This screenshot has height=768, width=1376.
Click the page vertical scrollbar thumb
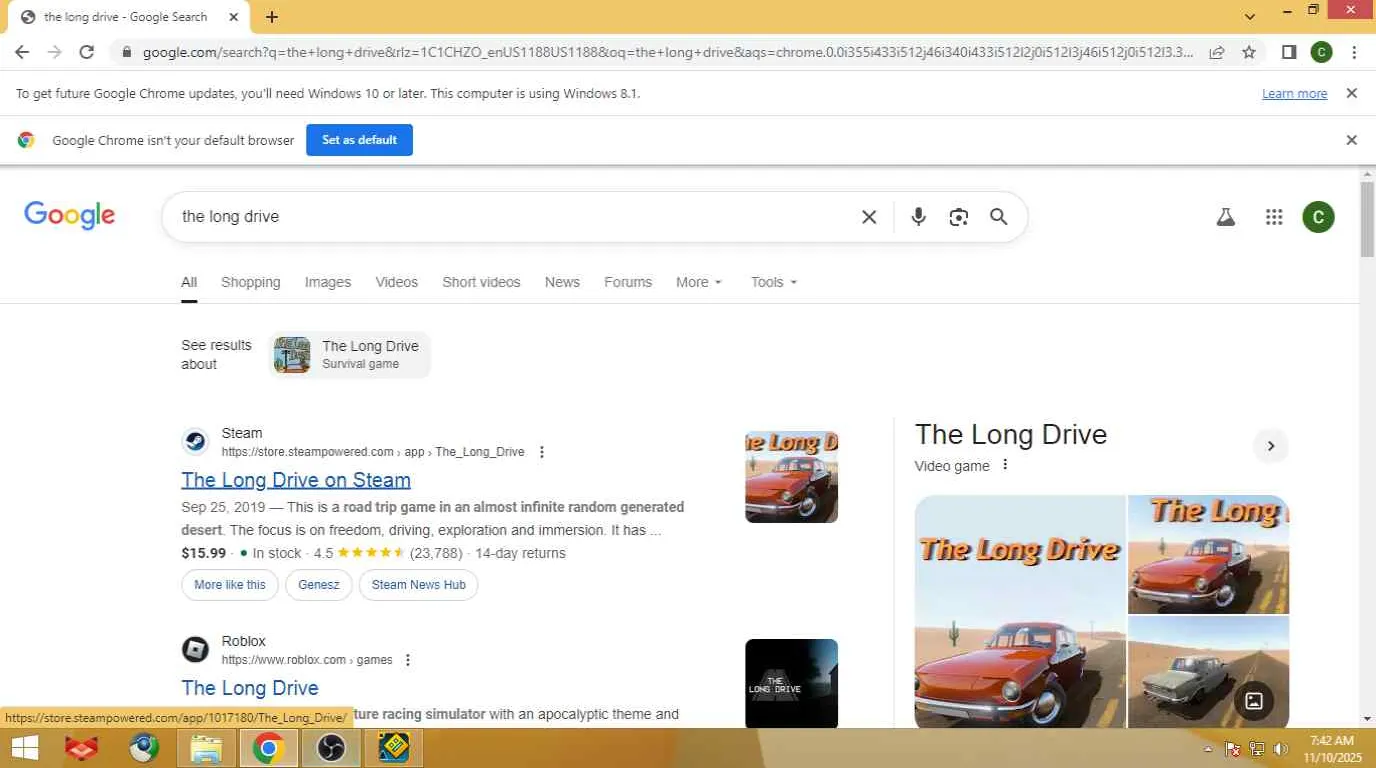[x=1367, y=221]
